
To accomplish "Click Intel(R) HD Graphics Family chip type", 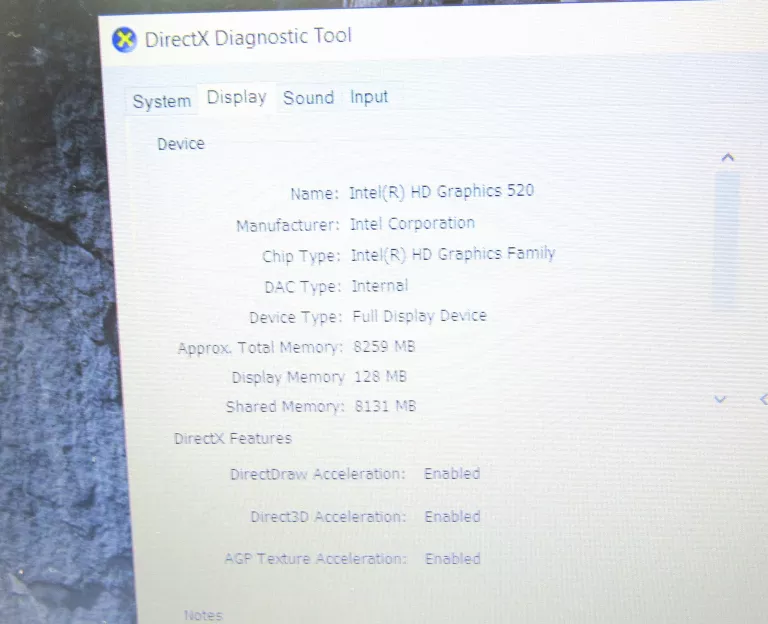I will coord(453,254).
